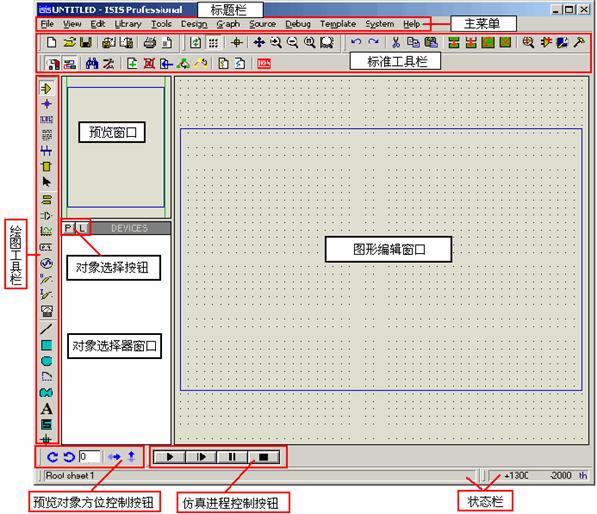Stop the simulation with Stop button
This screenshot has height=514, width=597.
263,457
